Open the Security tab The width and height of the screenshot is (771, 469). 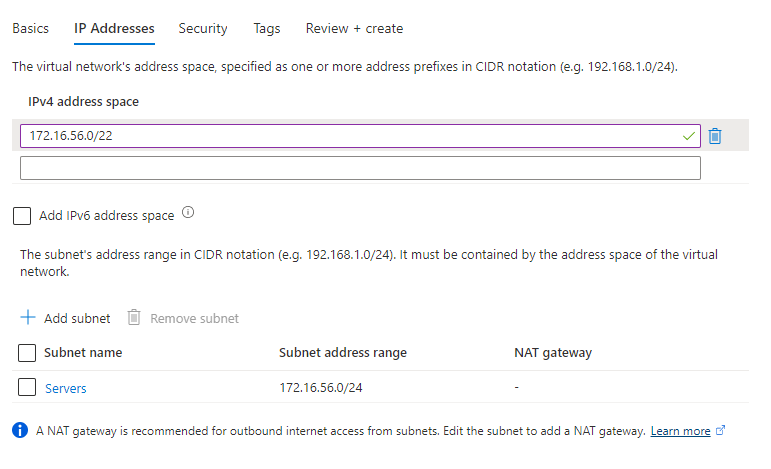coord(203,28)
